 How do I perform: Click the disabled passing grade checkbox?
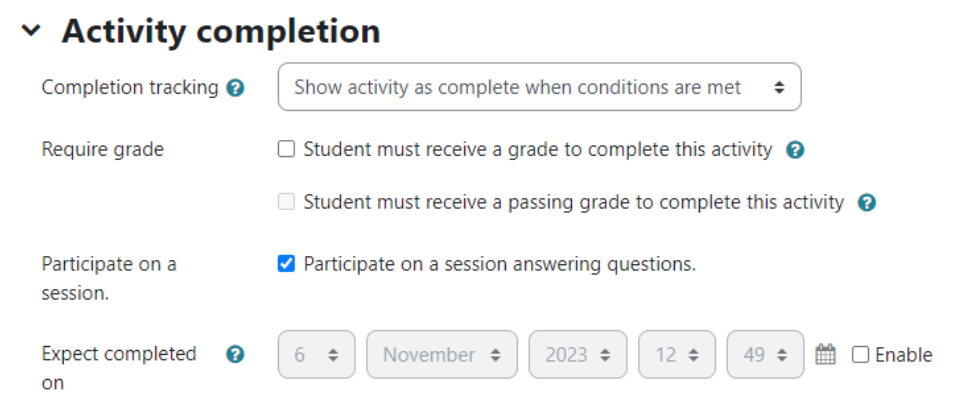pos(286,202)
